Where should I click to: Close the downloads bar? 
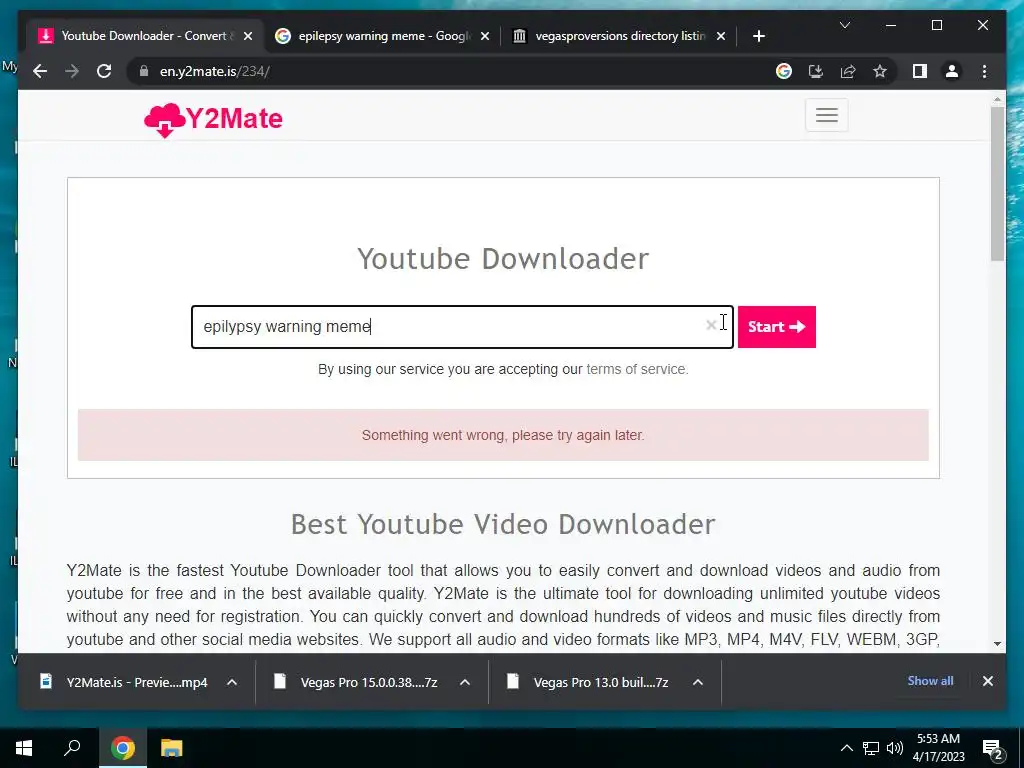click(x=987, y=681)
